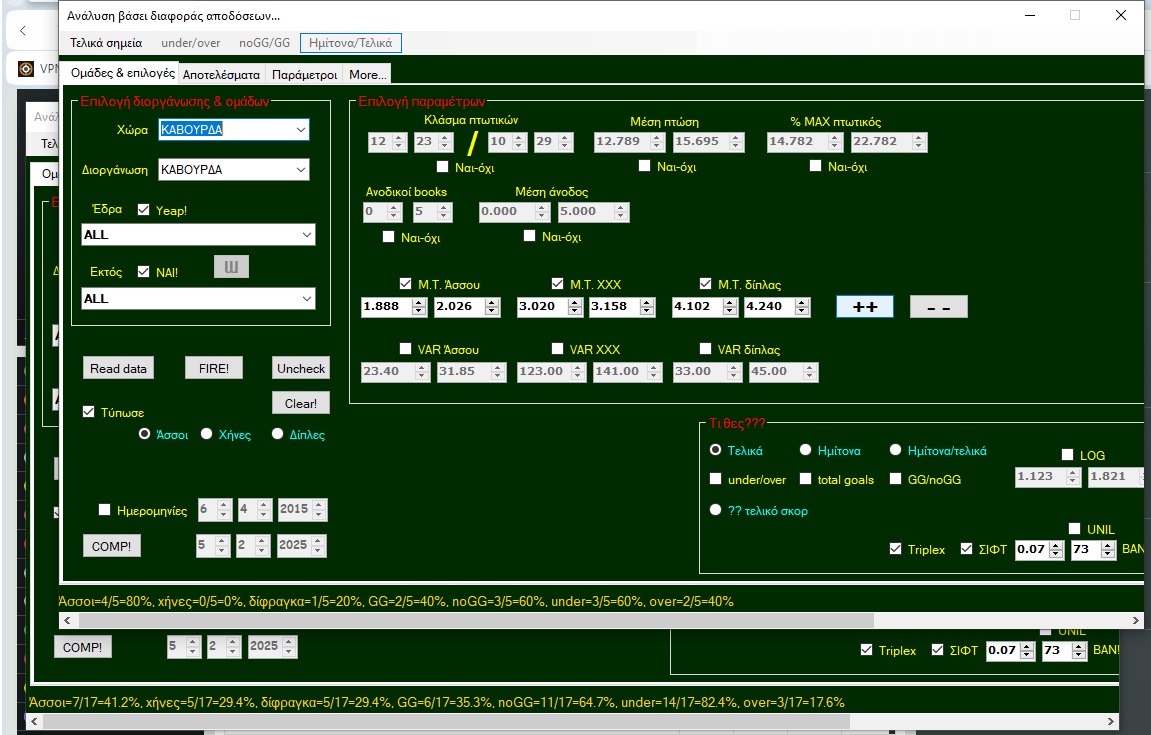Increase the M.T. Άσσου minimum value with up arrow

click(x=419, y=302)
